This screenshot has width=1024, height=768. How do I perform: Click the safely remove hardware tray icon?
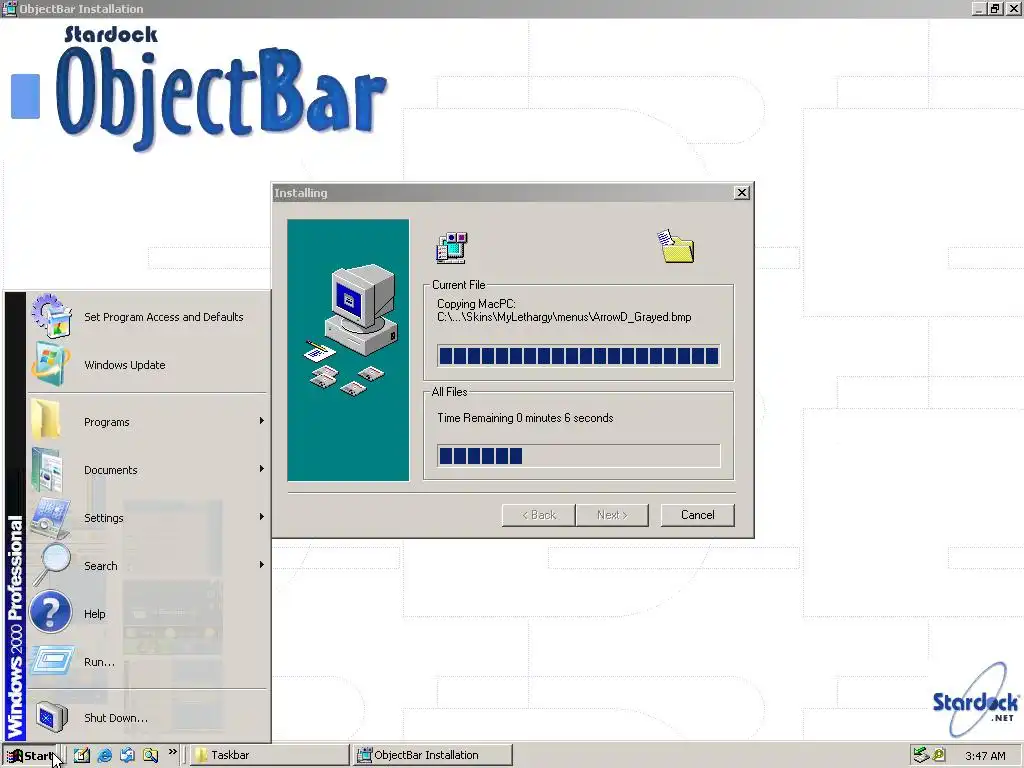(921, 755)
